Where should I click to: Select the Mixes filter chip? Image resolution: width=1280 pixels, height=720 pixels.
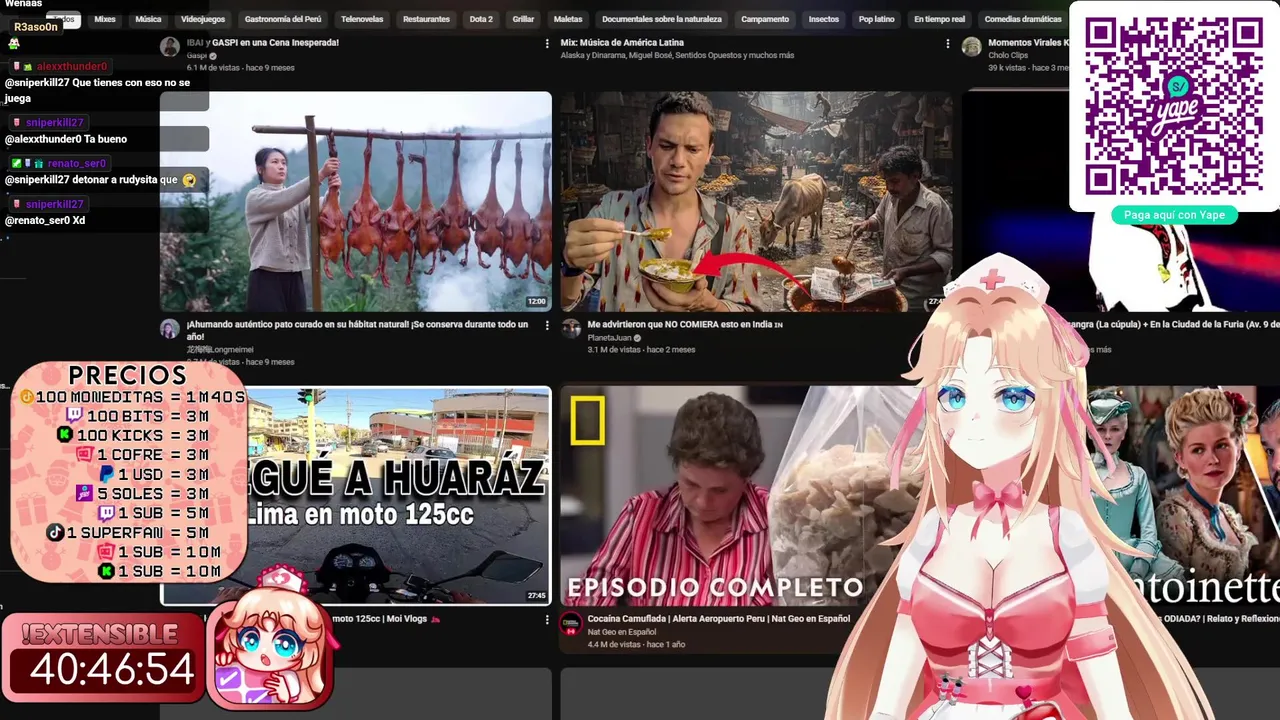click(x=105, y=19)
